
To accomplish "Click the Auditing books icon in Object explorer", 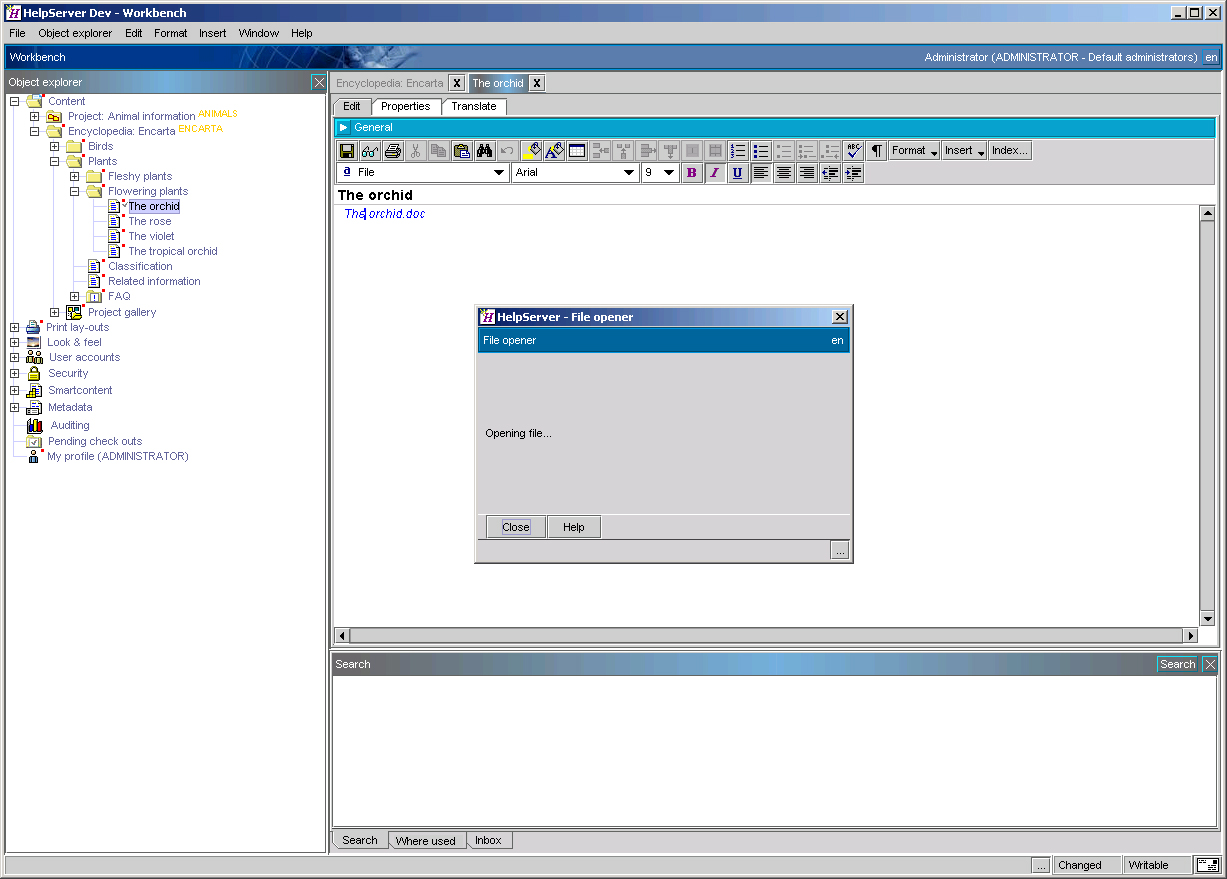I will [x=35, y=426].
